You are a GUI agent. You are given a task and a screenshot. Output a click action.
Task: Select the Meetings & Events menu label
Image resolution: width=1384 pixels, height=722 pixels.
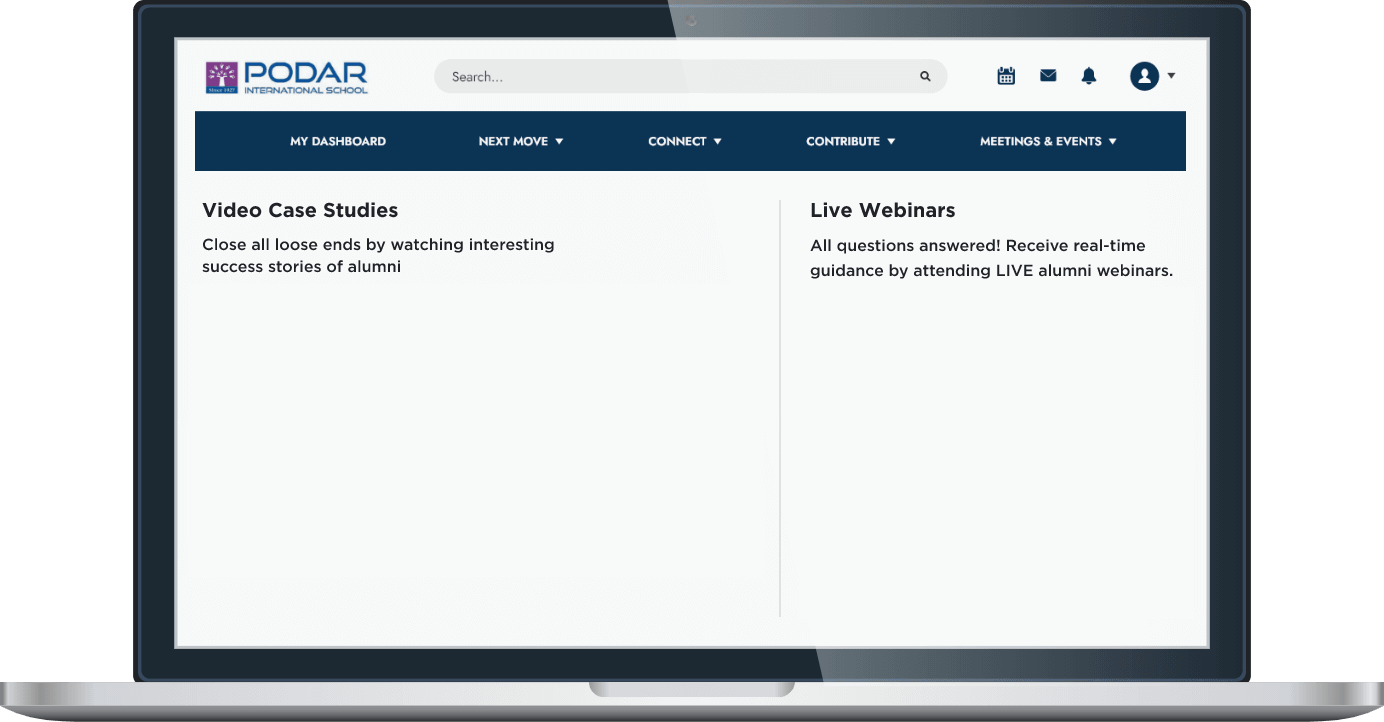click(1040, 141)
